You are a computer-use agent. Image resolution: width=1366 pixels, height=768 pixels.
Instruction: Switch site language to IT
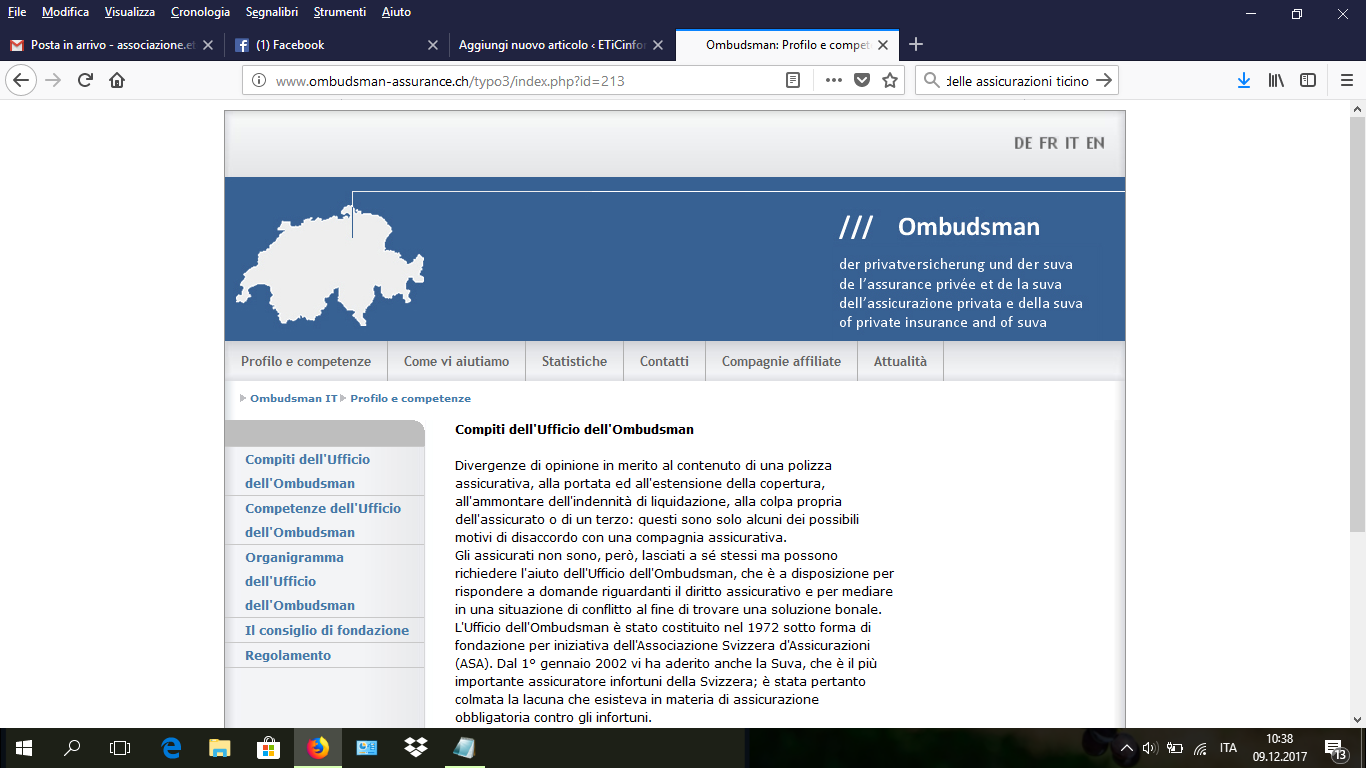[x=1071, y=143]
